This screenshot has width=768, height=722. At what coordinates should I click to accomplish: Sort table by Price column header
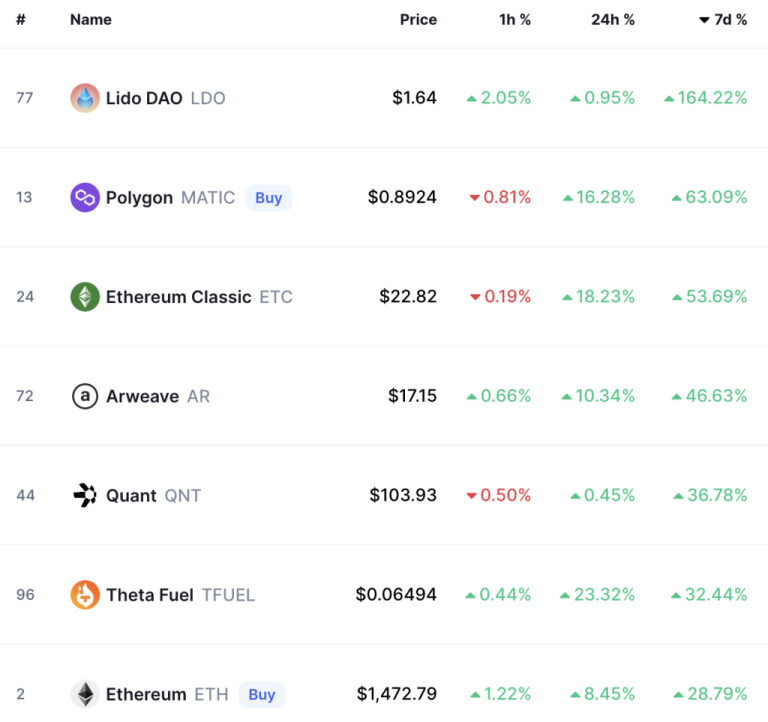418,20
